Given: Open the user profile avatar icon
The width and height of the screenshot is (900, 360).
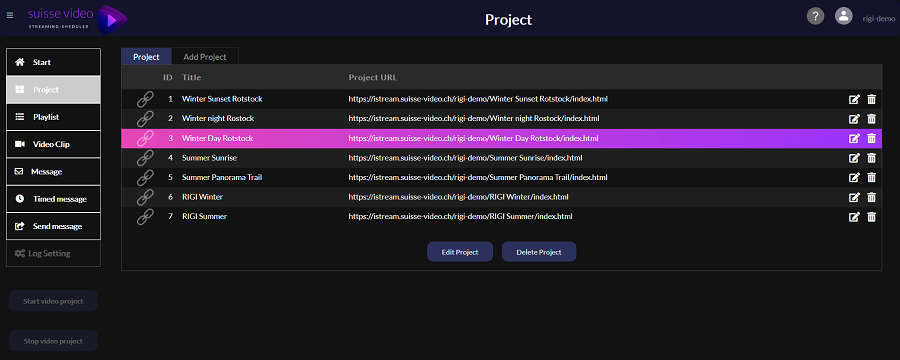Looking at the screenshot, I should (x=843, y=16).
